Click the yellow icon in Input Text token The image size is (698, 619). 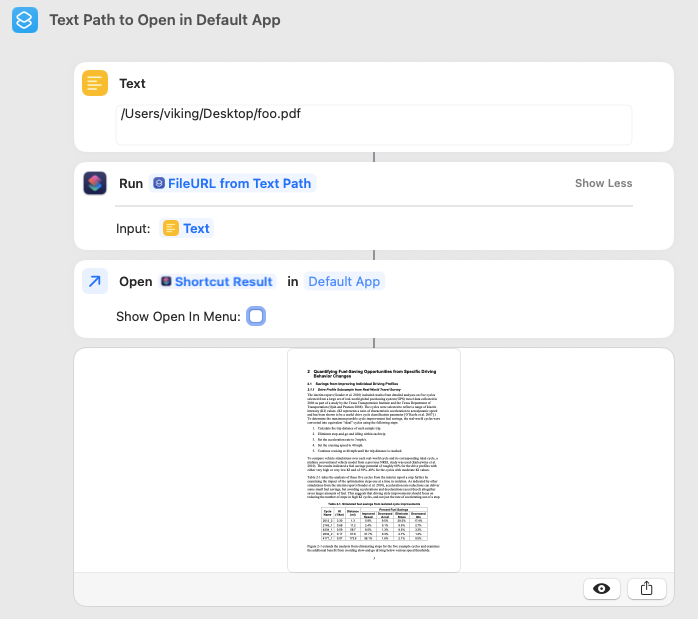tap(171, 228)
